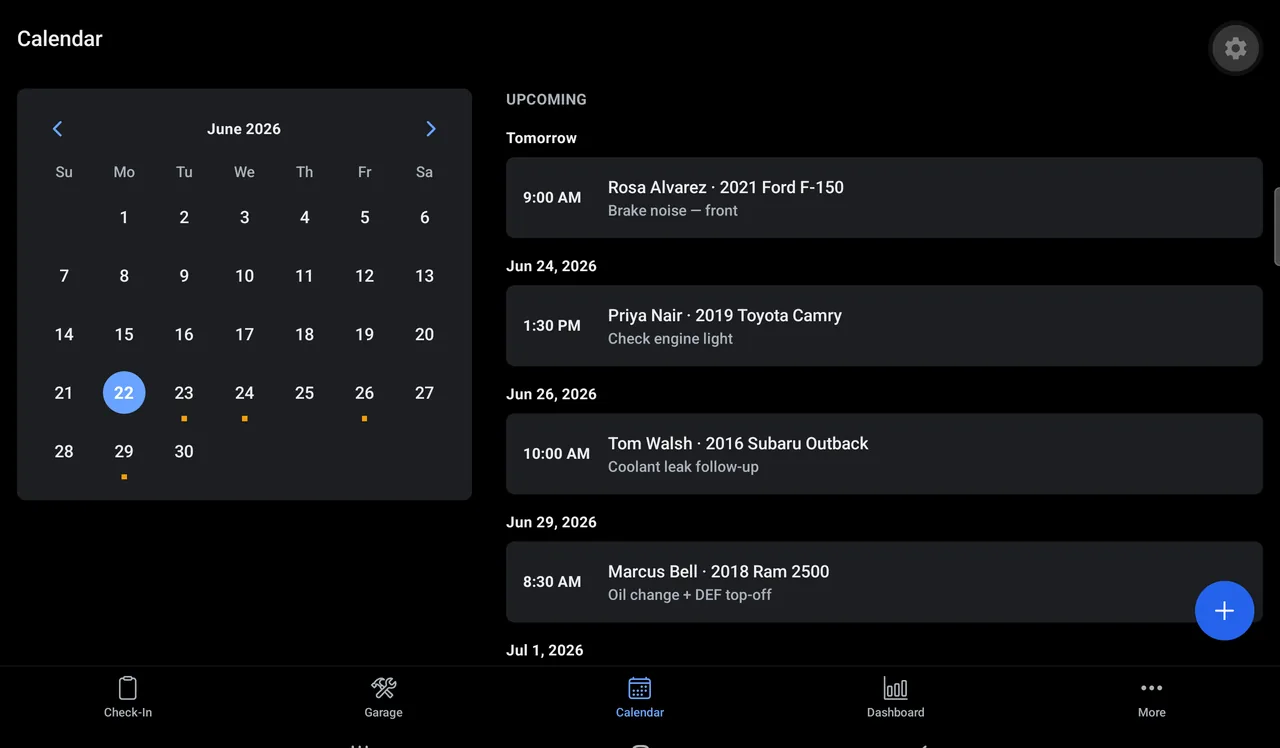Select June 17 on the calendar

coord(244,335)
